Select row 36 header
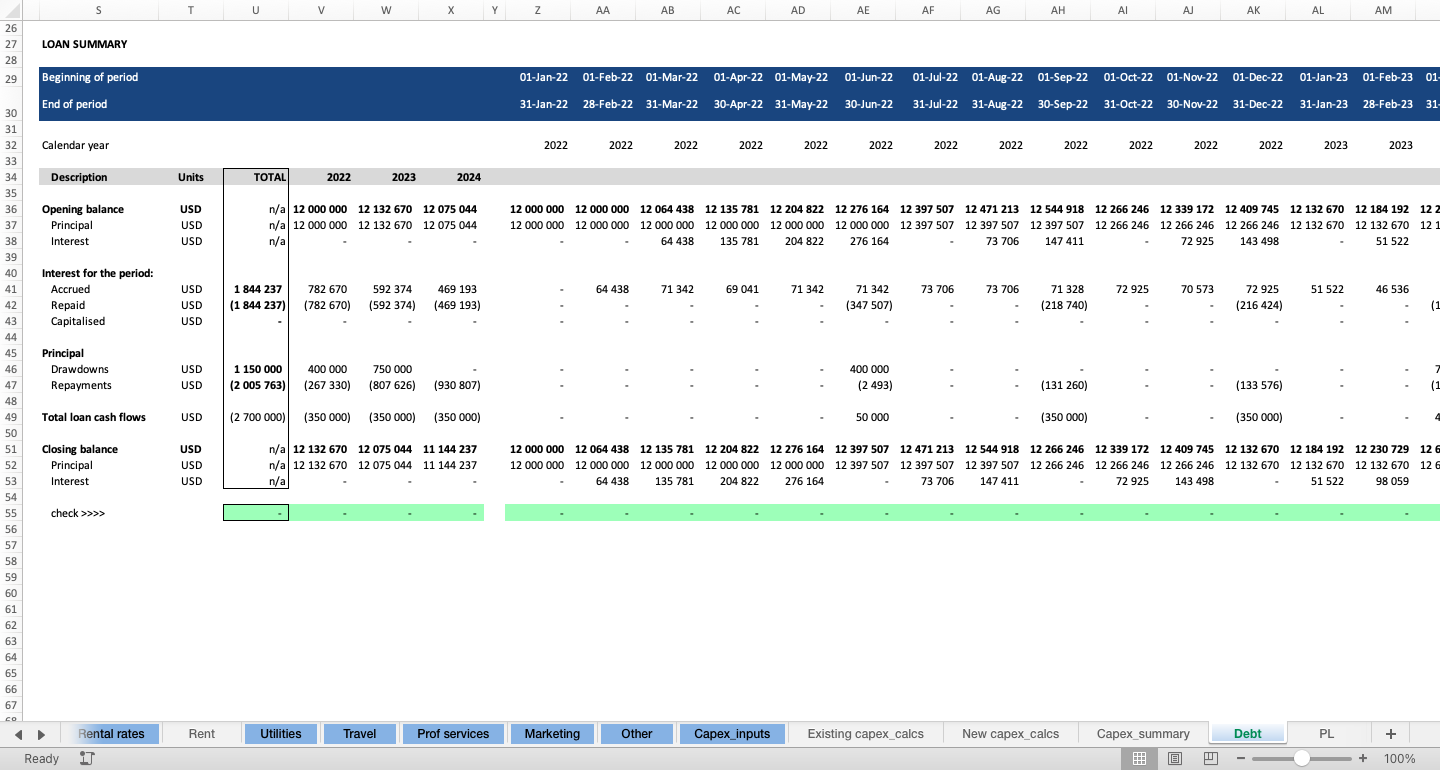The image size is (1440, 770). click(12, 209)
